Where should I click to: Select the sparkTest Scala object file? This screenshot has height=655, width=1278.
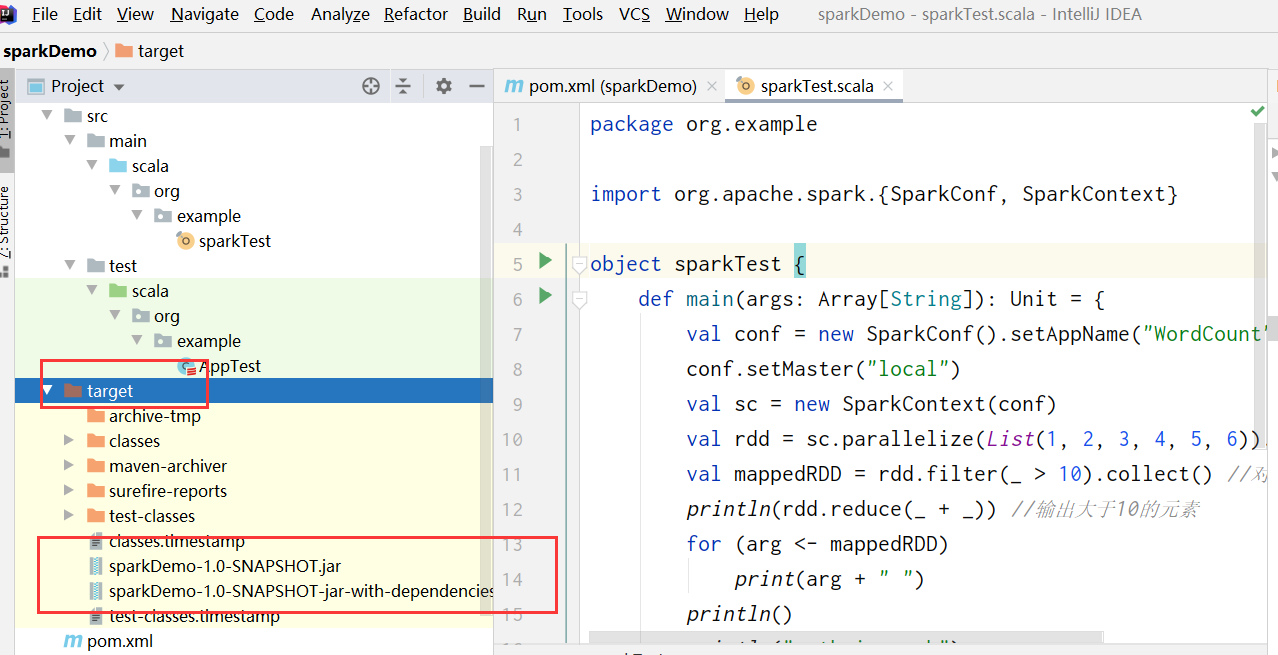(x=224, y=241)
